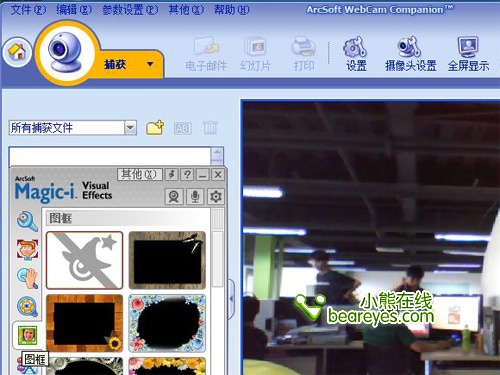The height and width of the screenshot is (375, 500).
Task: Open the 所有捕获文件 dropdown list
Action: pyautogui.click(x=130, y=127)
